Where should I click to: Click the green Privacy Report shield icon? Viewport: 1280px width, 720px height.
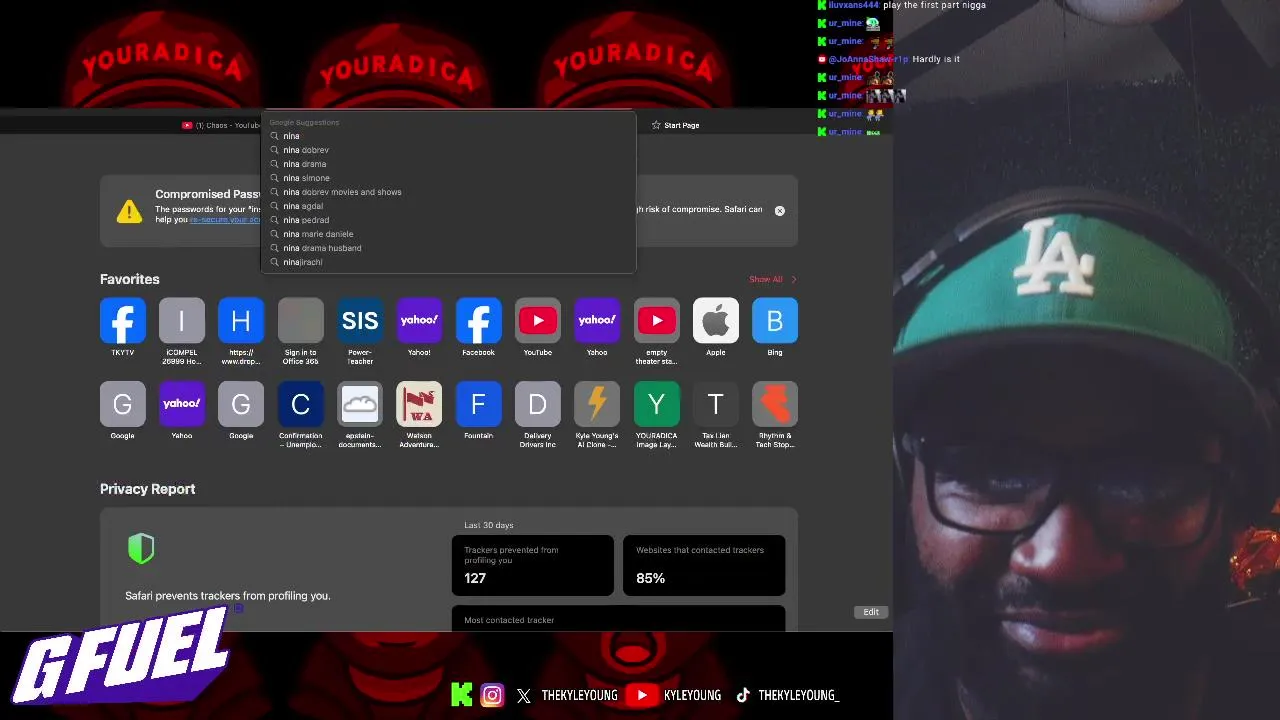pos(141,548)
